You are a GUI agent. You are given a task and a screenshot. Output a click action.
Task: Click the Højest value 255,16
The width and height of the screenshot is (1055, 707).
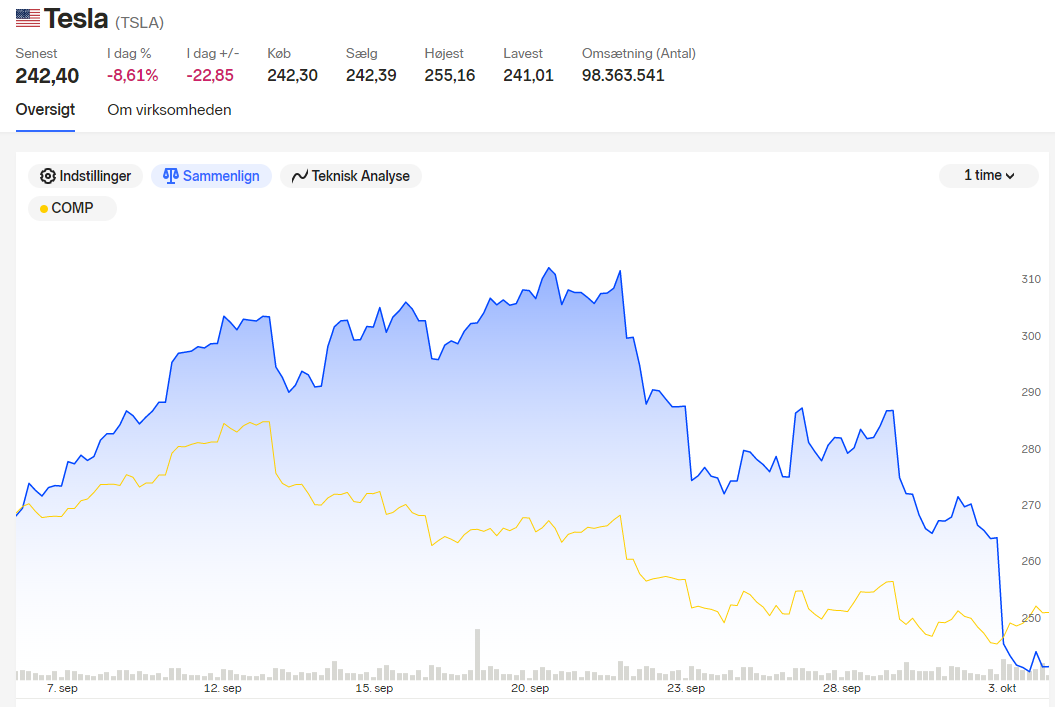[449, 75]
